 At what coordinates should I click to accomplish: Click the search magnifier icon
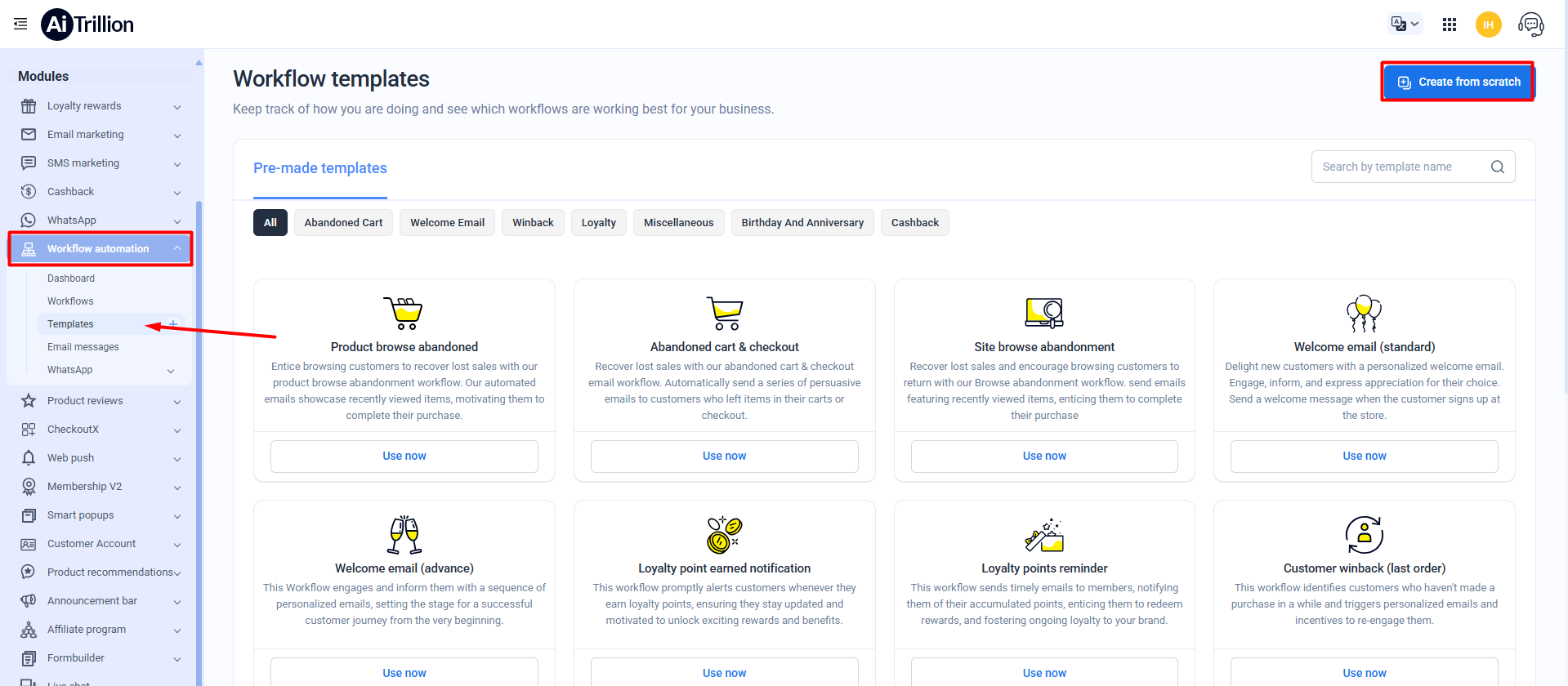pyautogui.click(x=1497, y=167)
